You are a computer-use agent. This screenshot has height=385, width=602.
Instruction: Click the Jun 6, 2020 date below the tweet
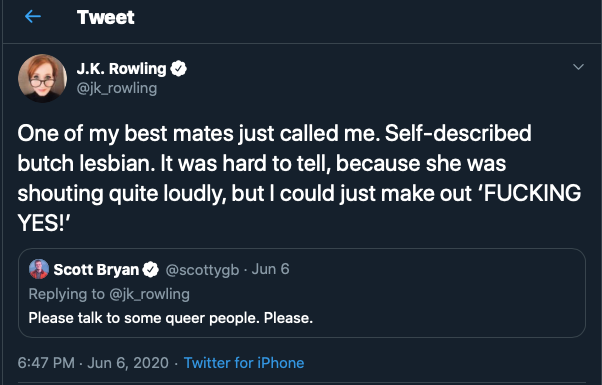[x=128, y=363]
